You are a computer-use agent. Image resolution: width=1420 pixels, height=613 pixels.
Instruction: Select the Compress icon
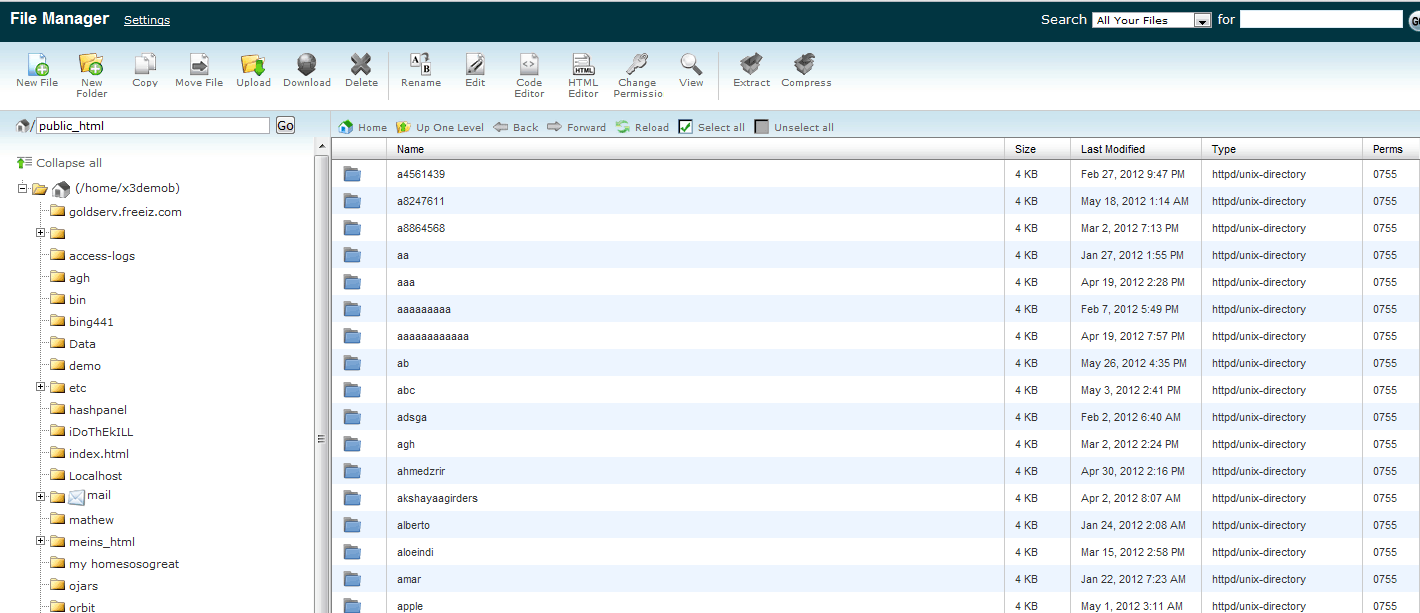point(805,67)
